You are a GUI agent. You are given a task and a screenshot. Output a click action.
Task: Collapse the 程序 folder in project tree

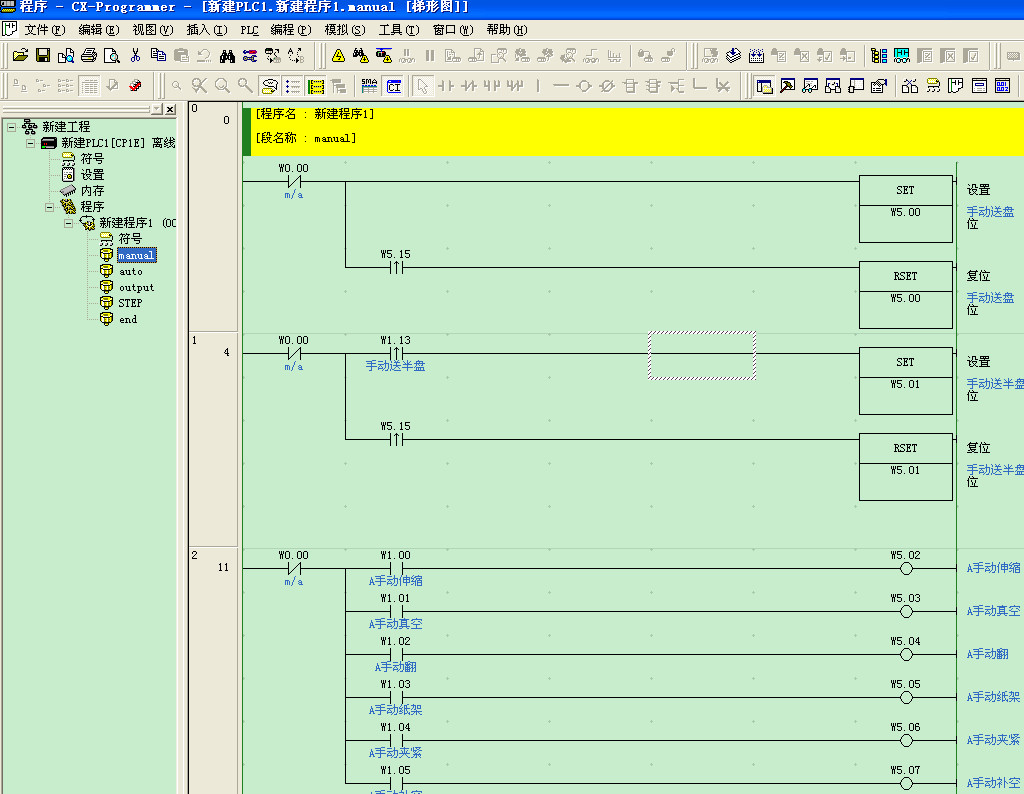[x=49, y=207]
